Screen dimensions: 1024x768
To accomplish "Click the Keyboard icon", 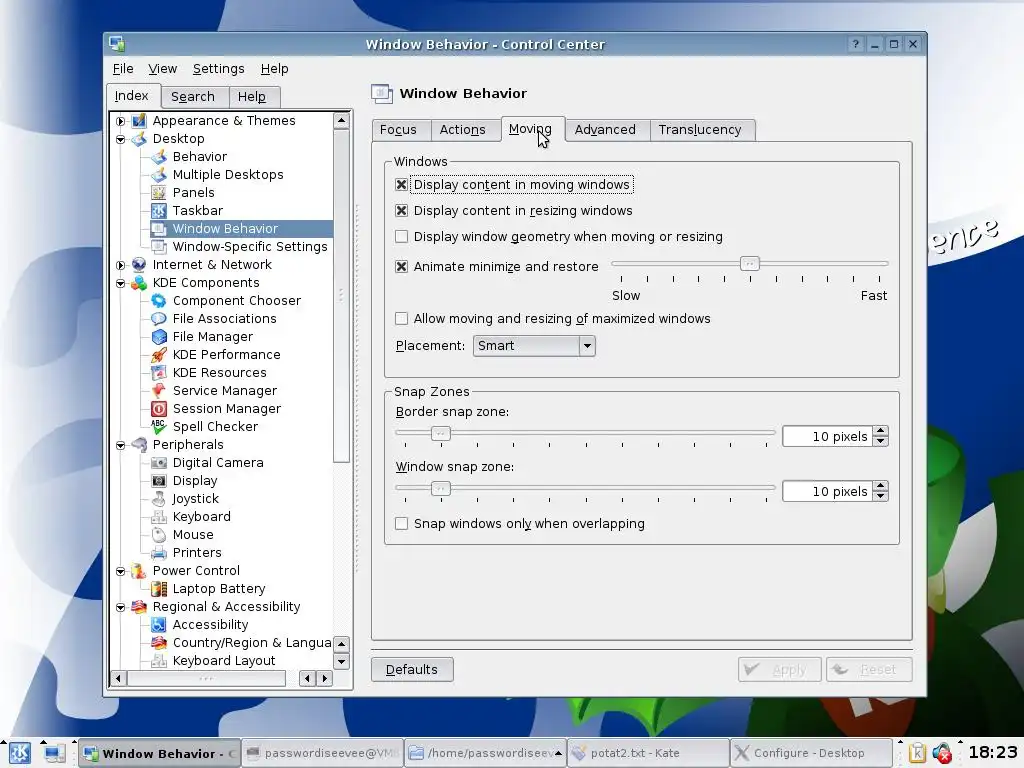I will (x=159, y=517).
